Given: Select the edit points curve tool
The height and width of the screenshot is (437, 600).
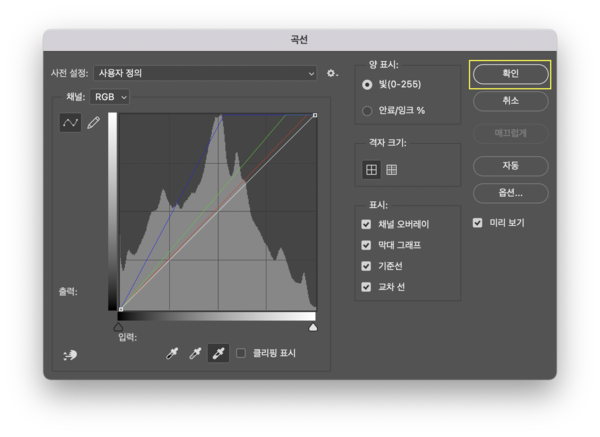Looking at the screenshot, I should coord(70,122).
